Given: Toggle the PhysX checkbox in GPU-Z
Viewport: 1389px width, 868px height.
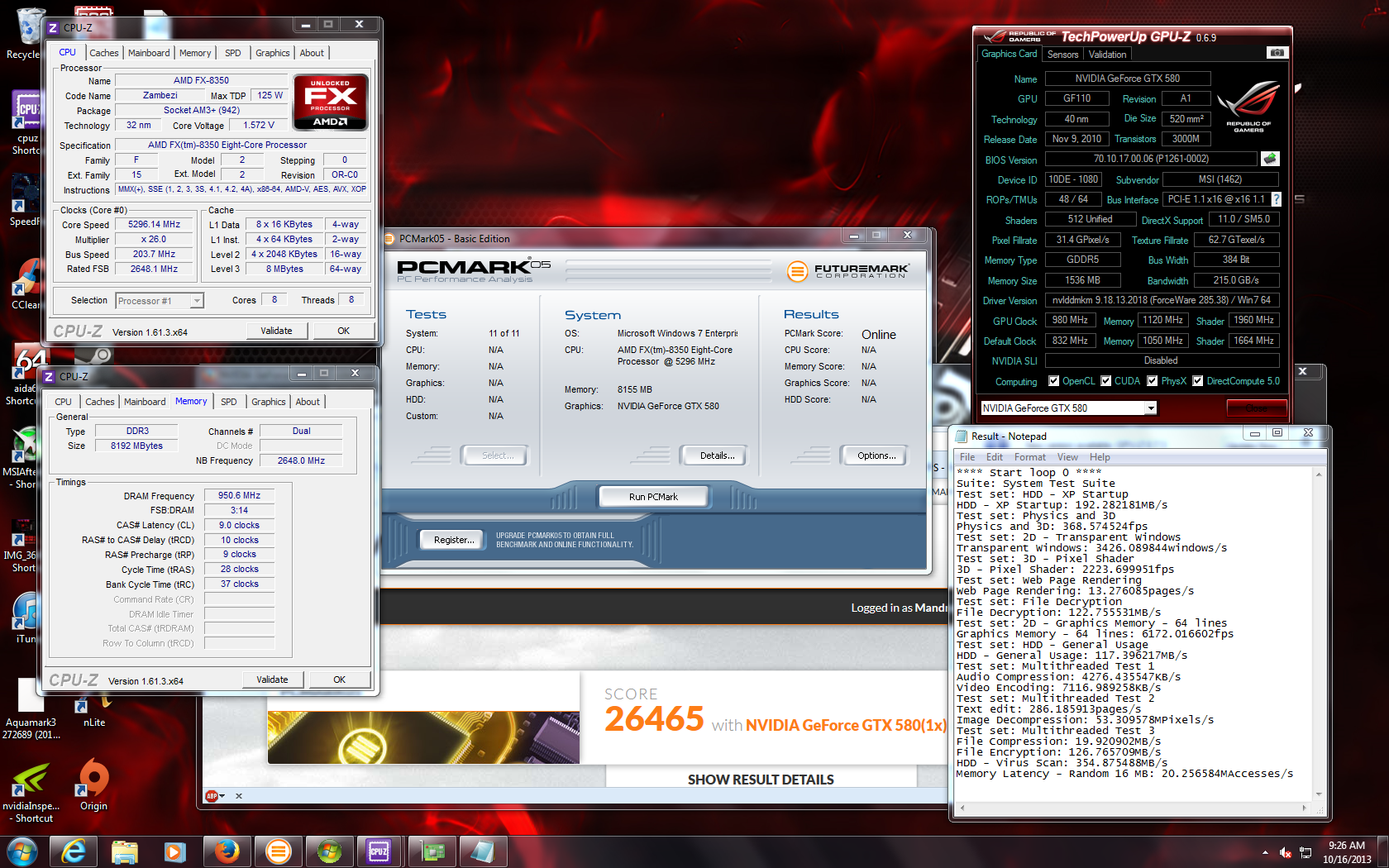Looking at the screenshot, I should click(1153, 381).
